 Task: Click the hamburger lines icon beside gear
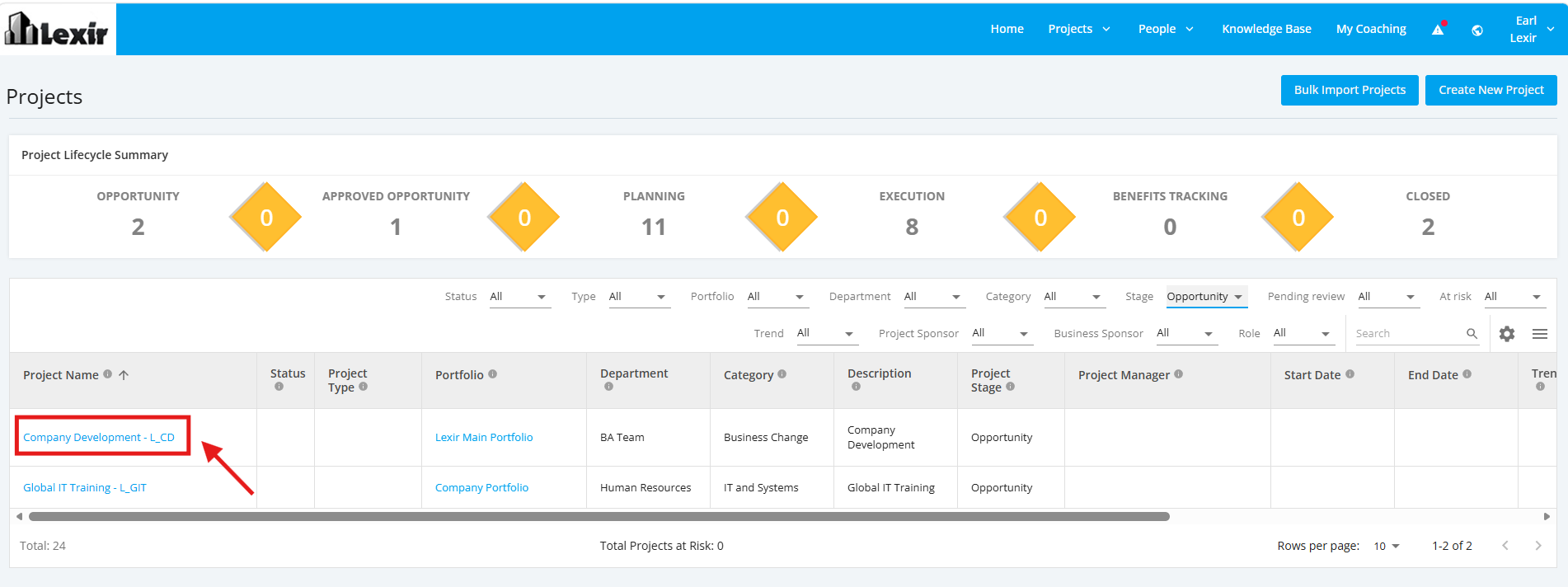(1539, 334)
